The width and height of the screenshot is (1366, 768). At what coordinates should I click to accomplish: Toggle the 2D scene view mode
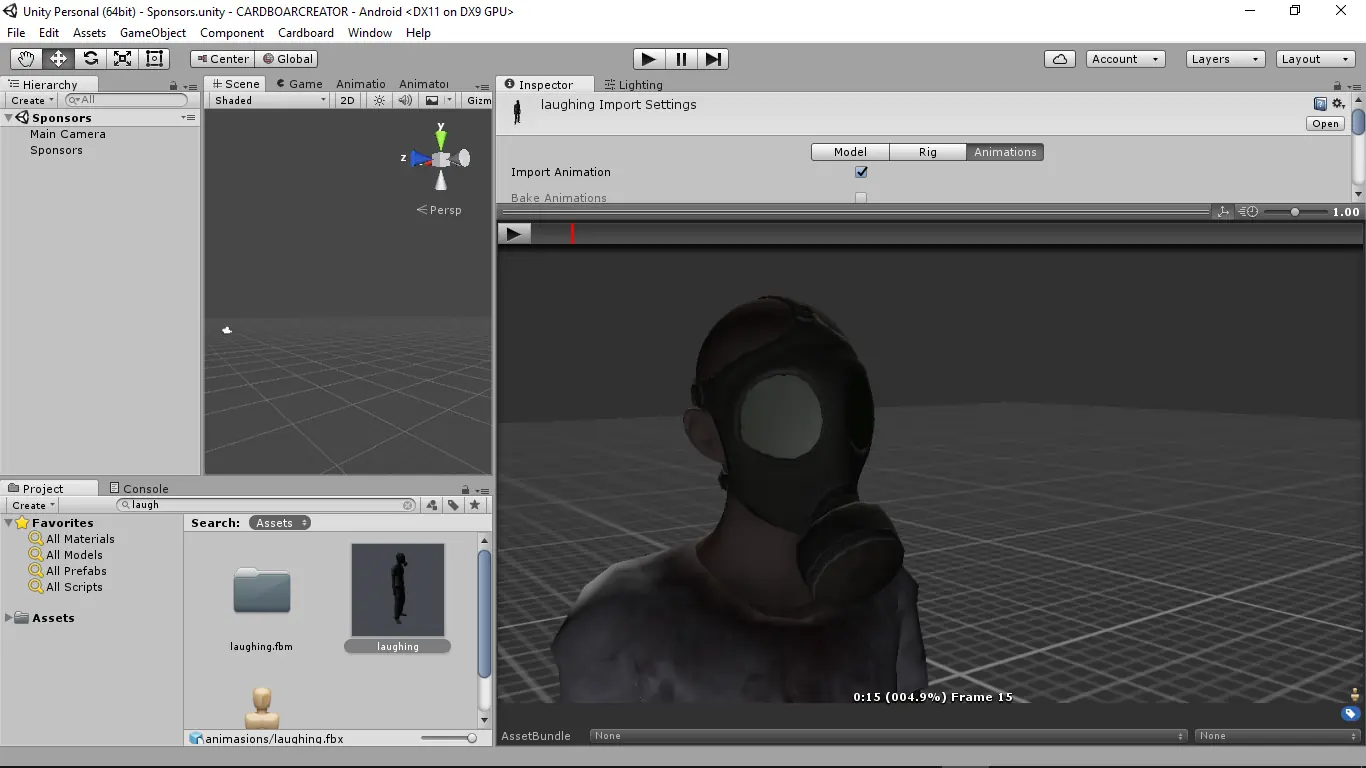pos(347,100)
